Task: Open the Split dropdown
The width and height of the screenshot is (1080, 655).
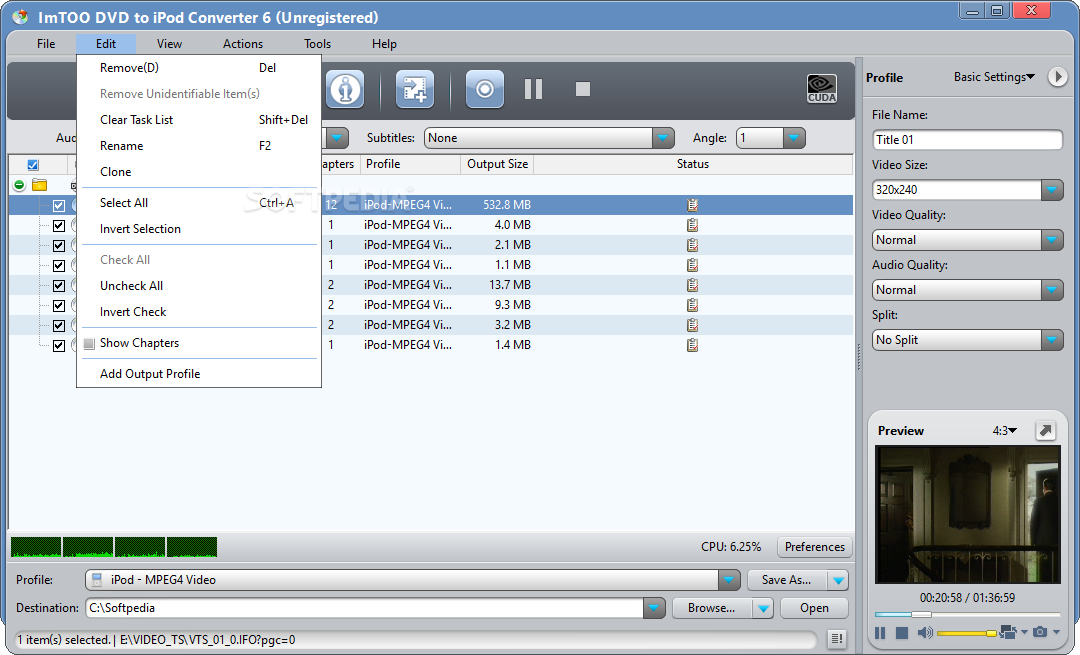Action: click(x=1052, y=340)
